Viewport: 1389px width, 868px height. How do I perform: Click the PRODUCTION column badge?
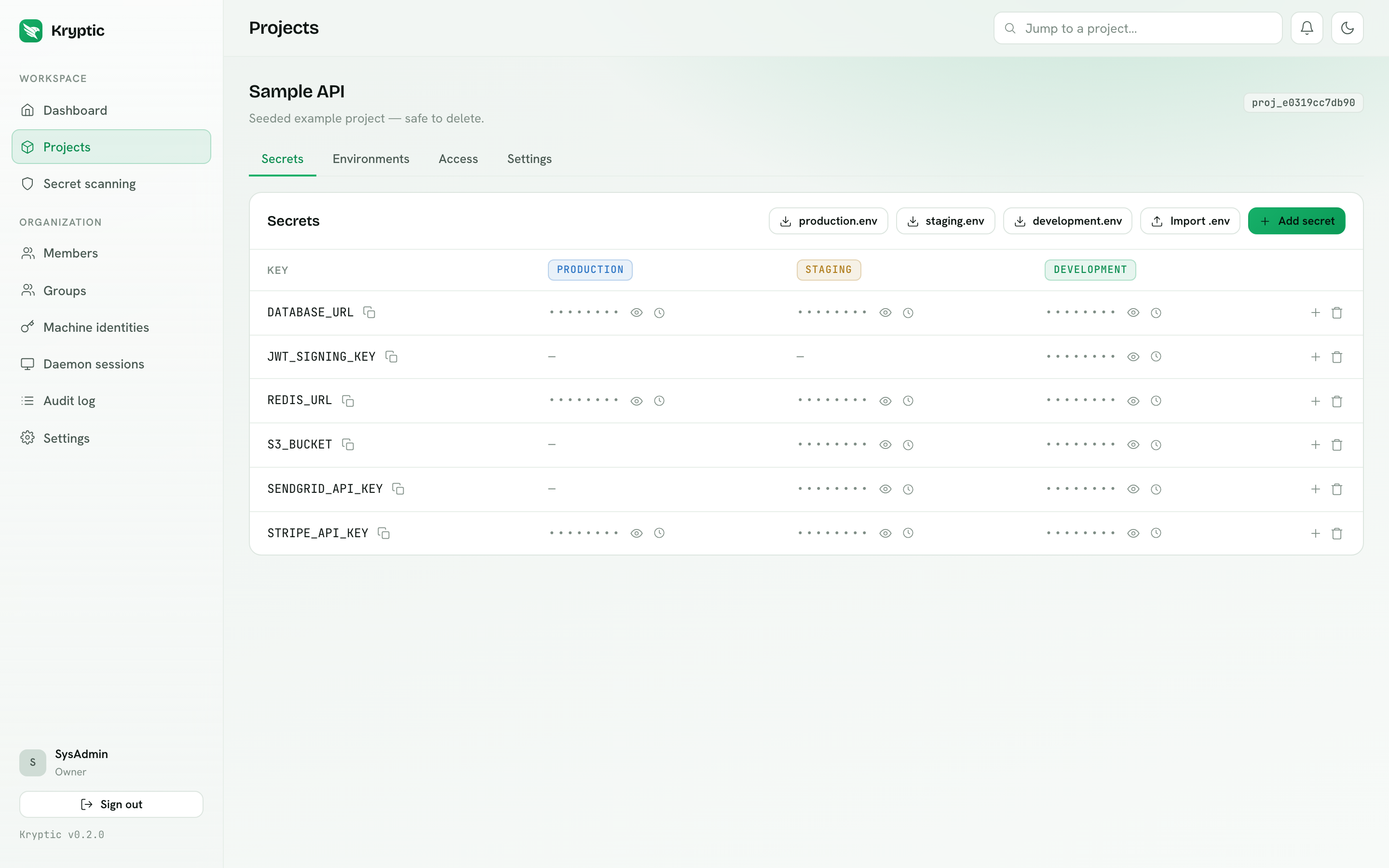point(590,270)
